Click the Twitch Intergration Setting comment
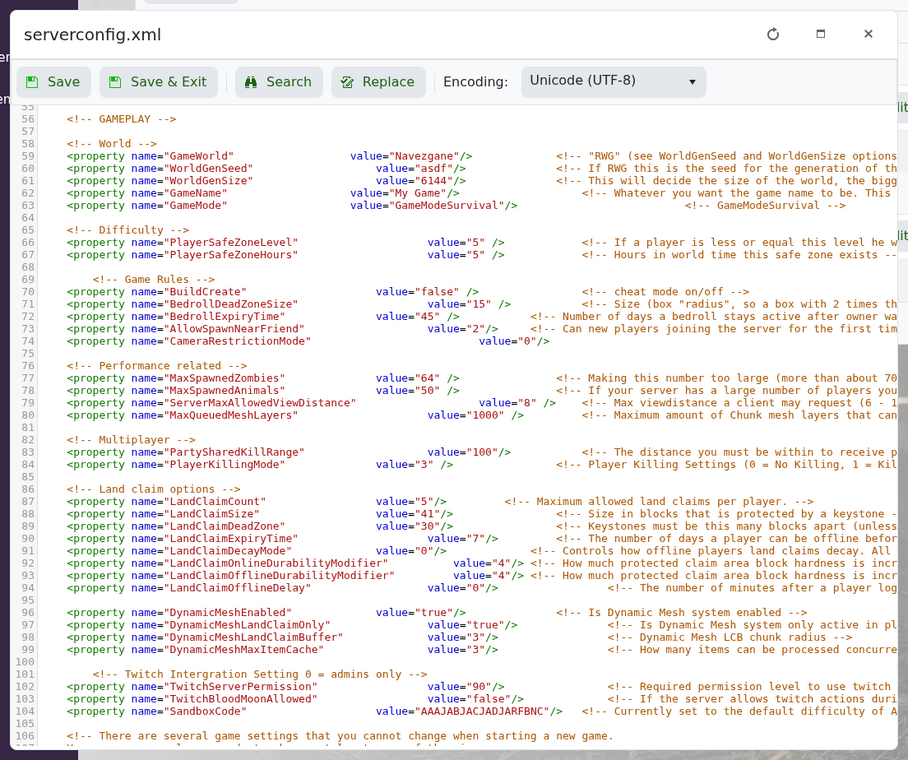908x760 pixels. point(260,675)
